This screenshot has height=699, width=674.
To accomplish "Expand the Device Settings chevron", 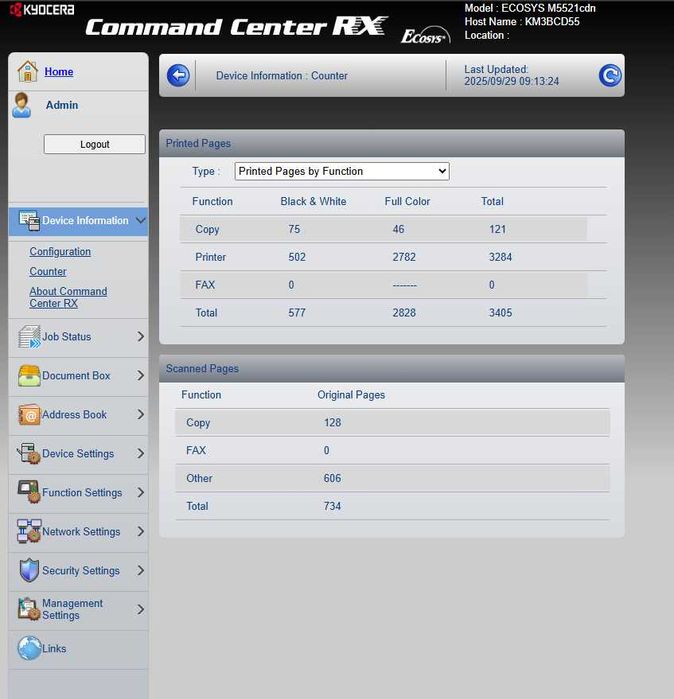I will 141,453.
